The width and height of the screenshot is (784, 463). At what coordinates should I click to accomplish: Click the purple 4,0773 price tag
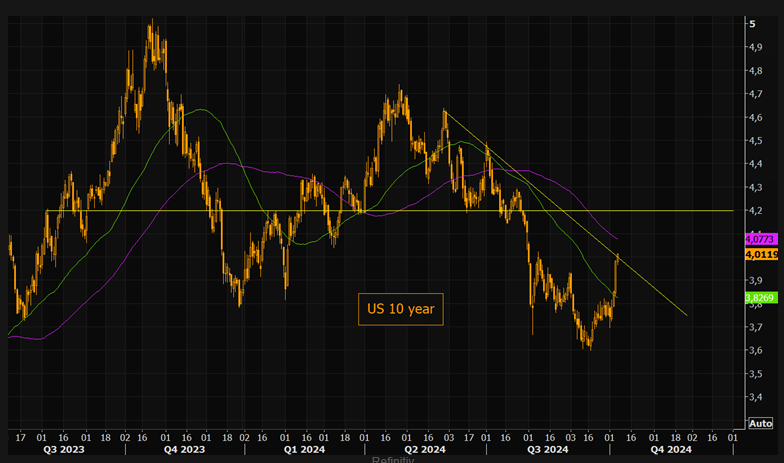coord(759,240)
